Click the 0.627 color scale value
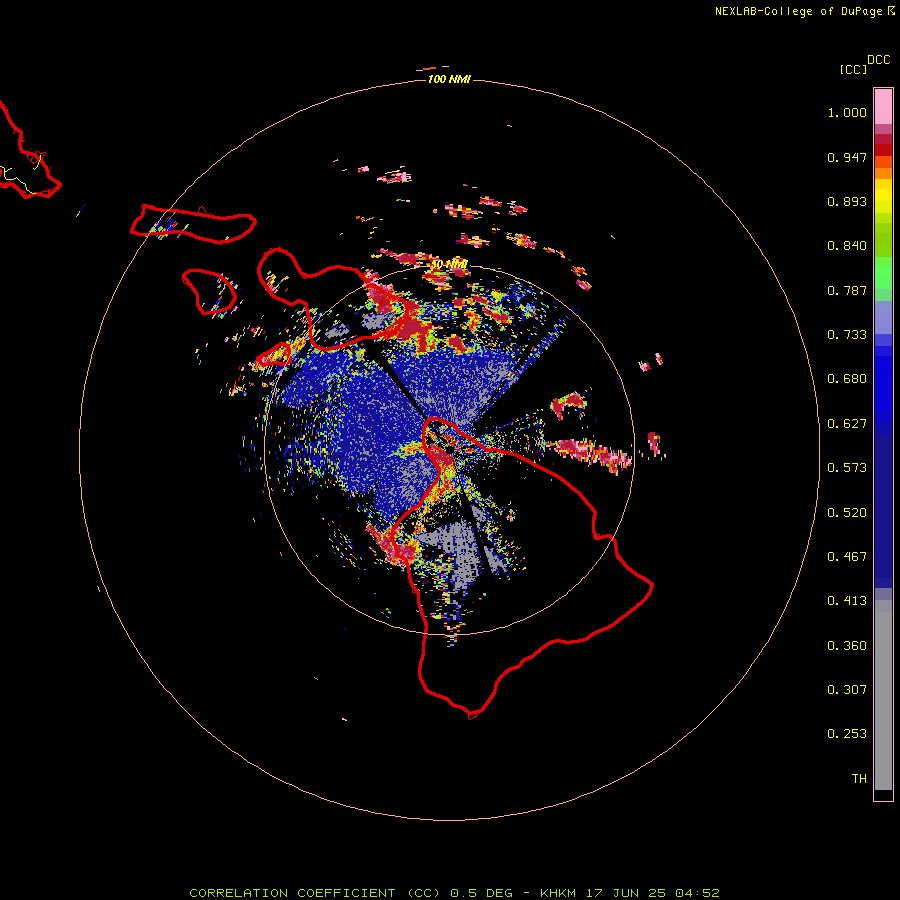Viewport: 900px width, 900px height. pyautogui.click(x=847, y=424)
